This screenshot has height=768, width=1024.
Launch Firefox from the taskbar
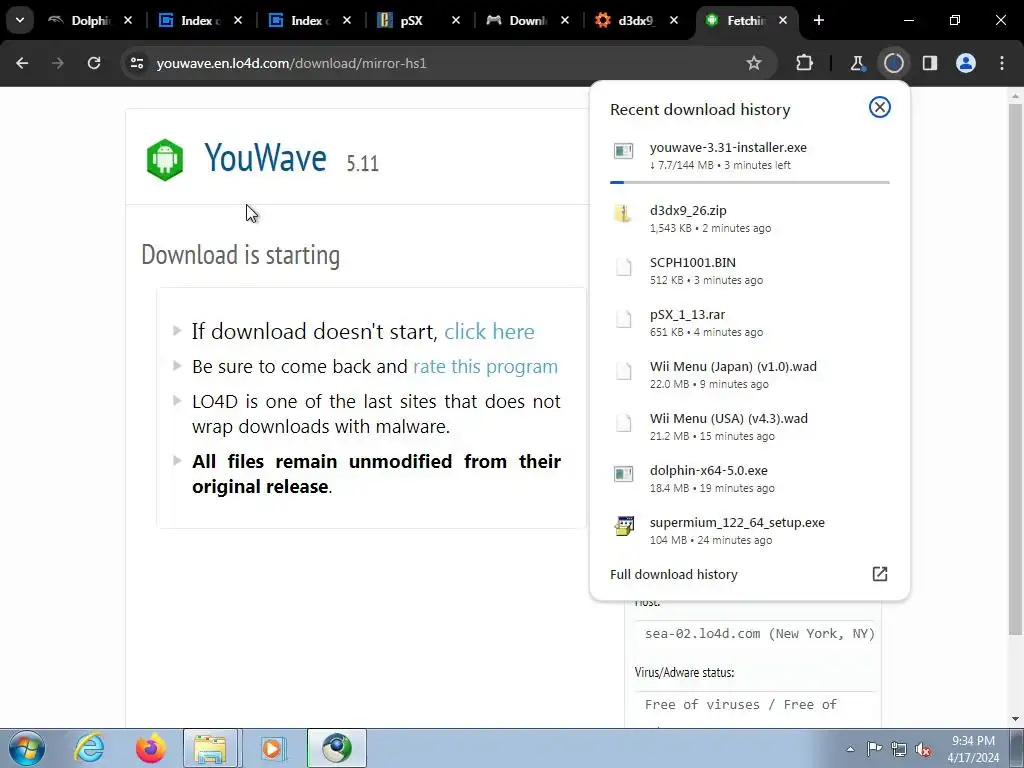(x=151, y=748)
